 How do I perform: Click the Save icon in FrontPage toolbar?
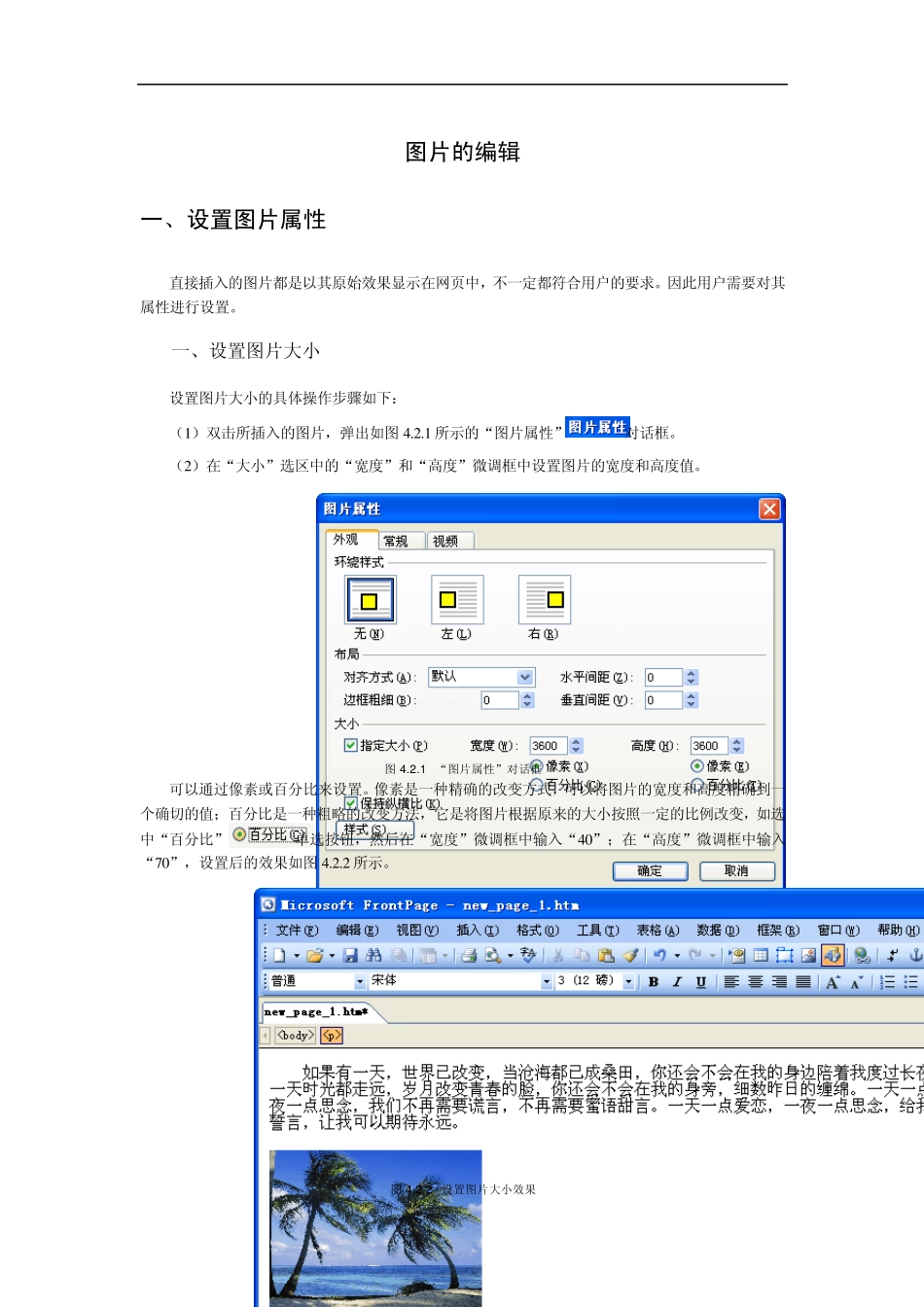click(x=351, y=956)
